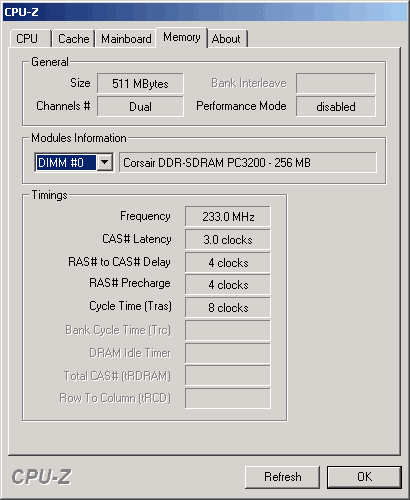The height and width of the screenshot is (500, 410).
Task: Click the Size field showing 511 MBytes
Action: [x=140, y=83]
